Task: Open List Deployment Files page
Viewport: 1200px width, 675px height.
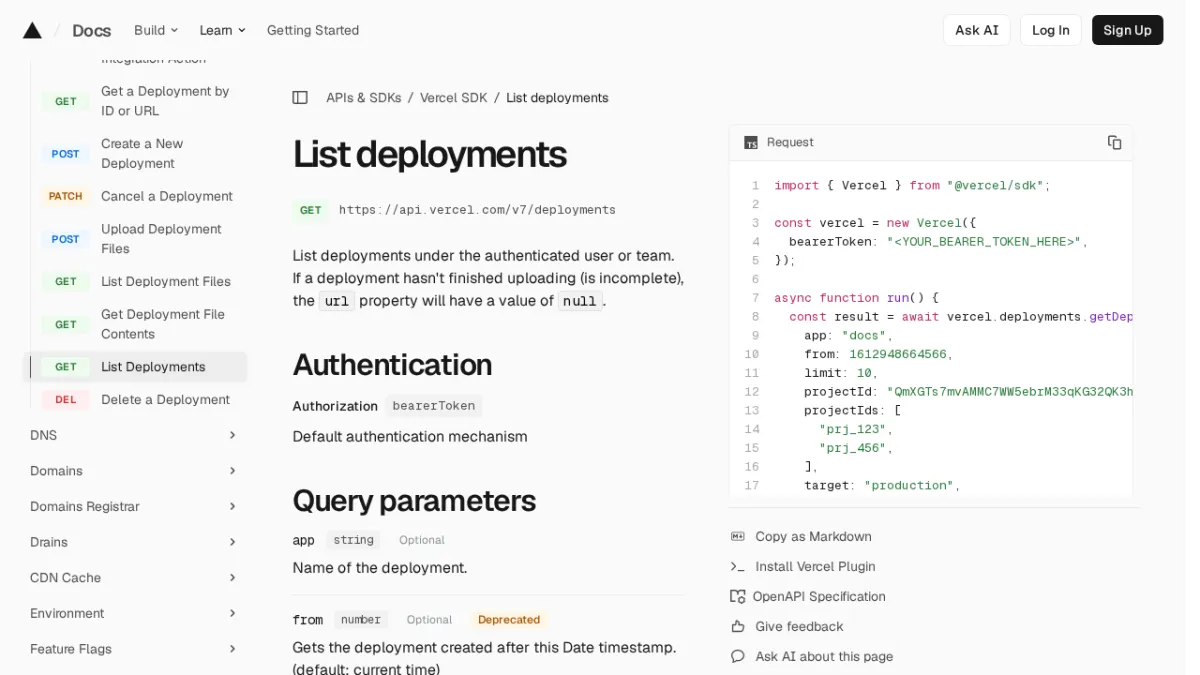Action: point(166,282)
